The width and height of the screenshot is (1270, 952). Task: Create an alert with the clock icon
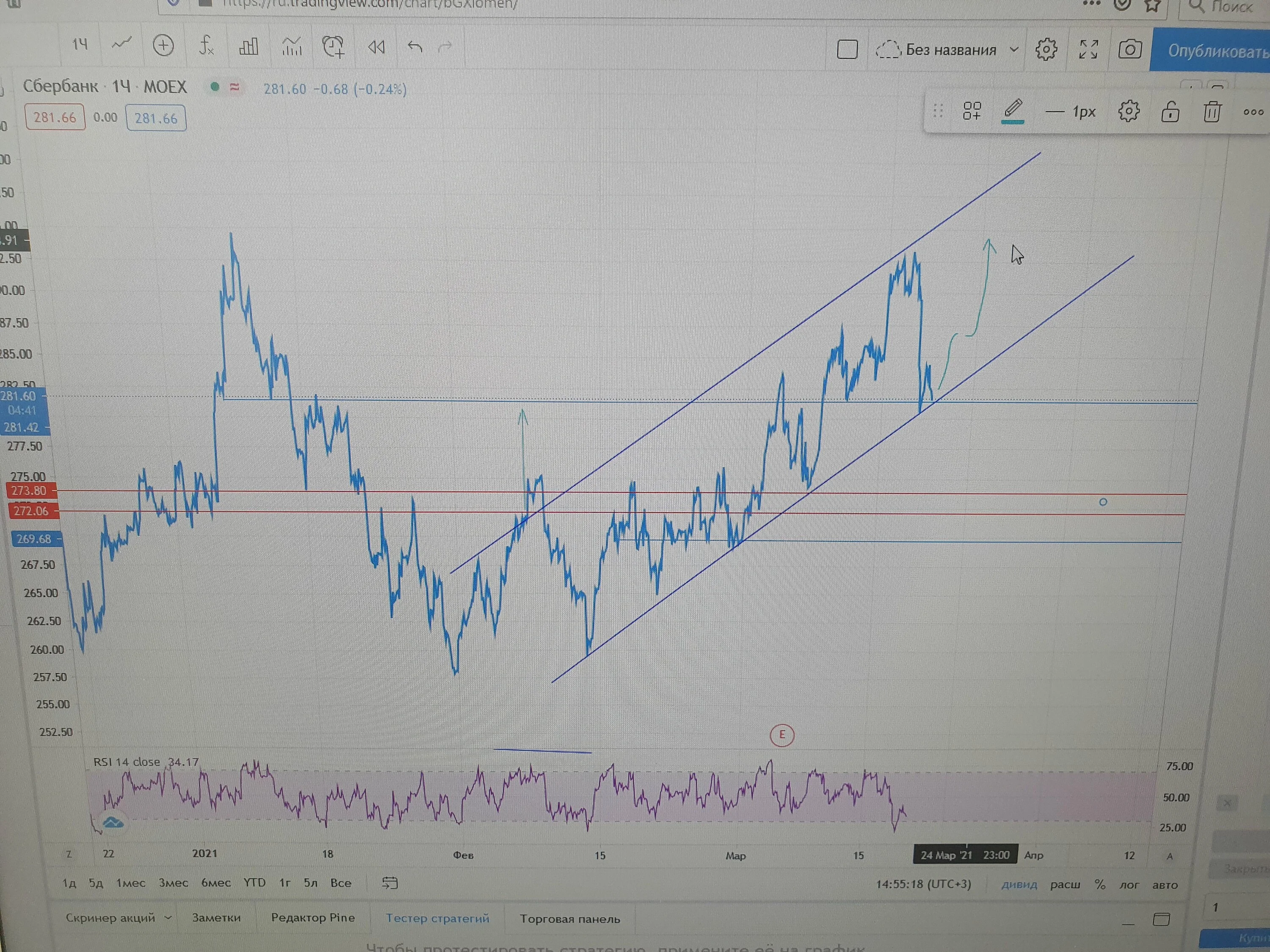pyautogui.click(x=333, y=47)
